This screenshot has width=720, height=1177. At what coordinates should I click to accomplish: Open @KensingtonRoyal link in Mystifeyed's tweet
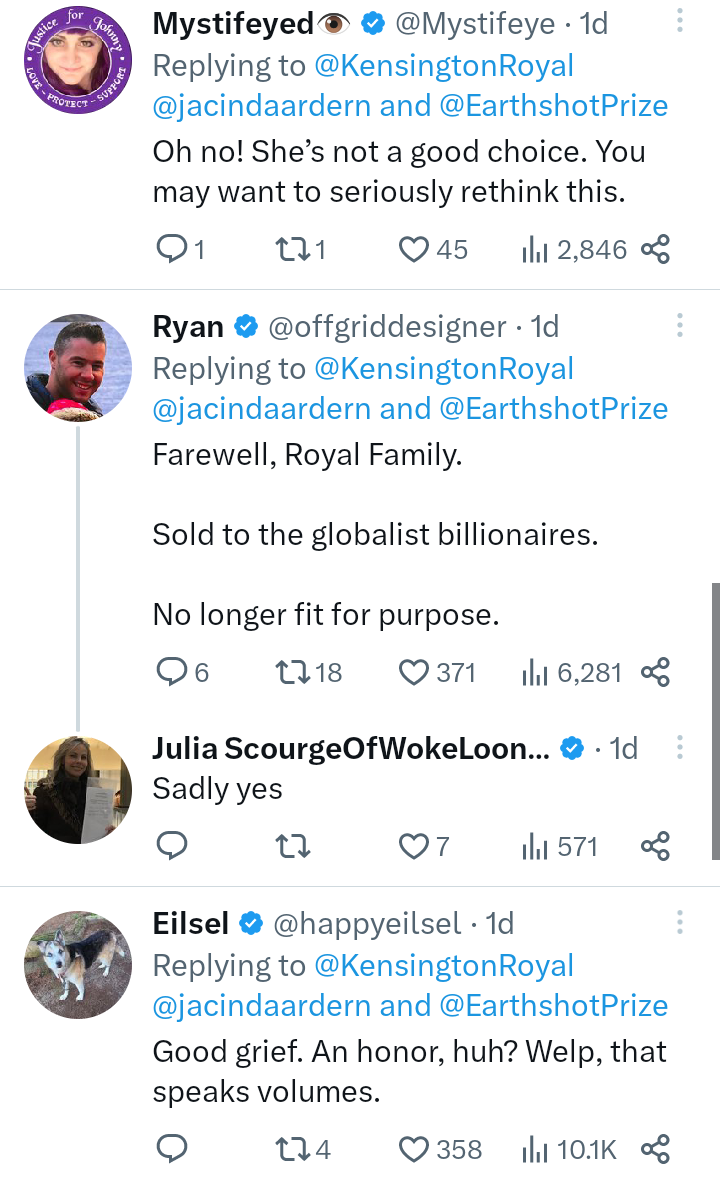(x=444, y=66)
